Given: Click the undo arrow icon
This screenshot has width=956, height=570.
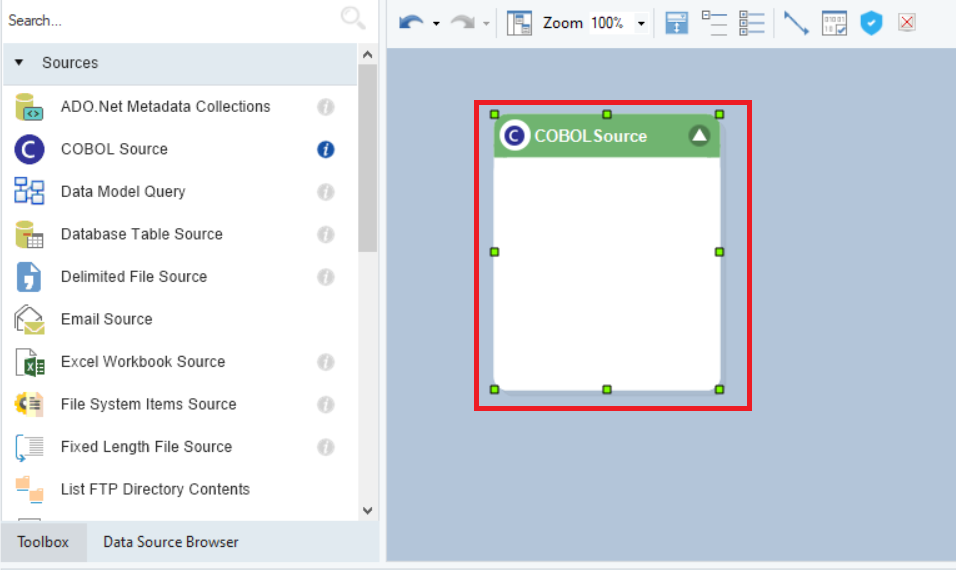Looking at the screenshot, I should click(411, 23).
